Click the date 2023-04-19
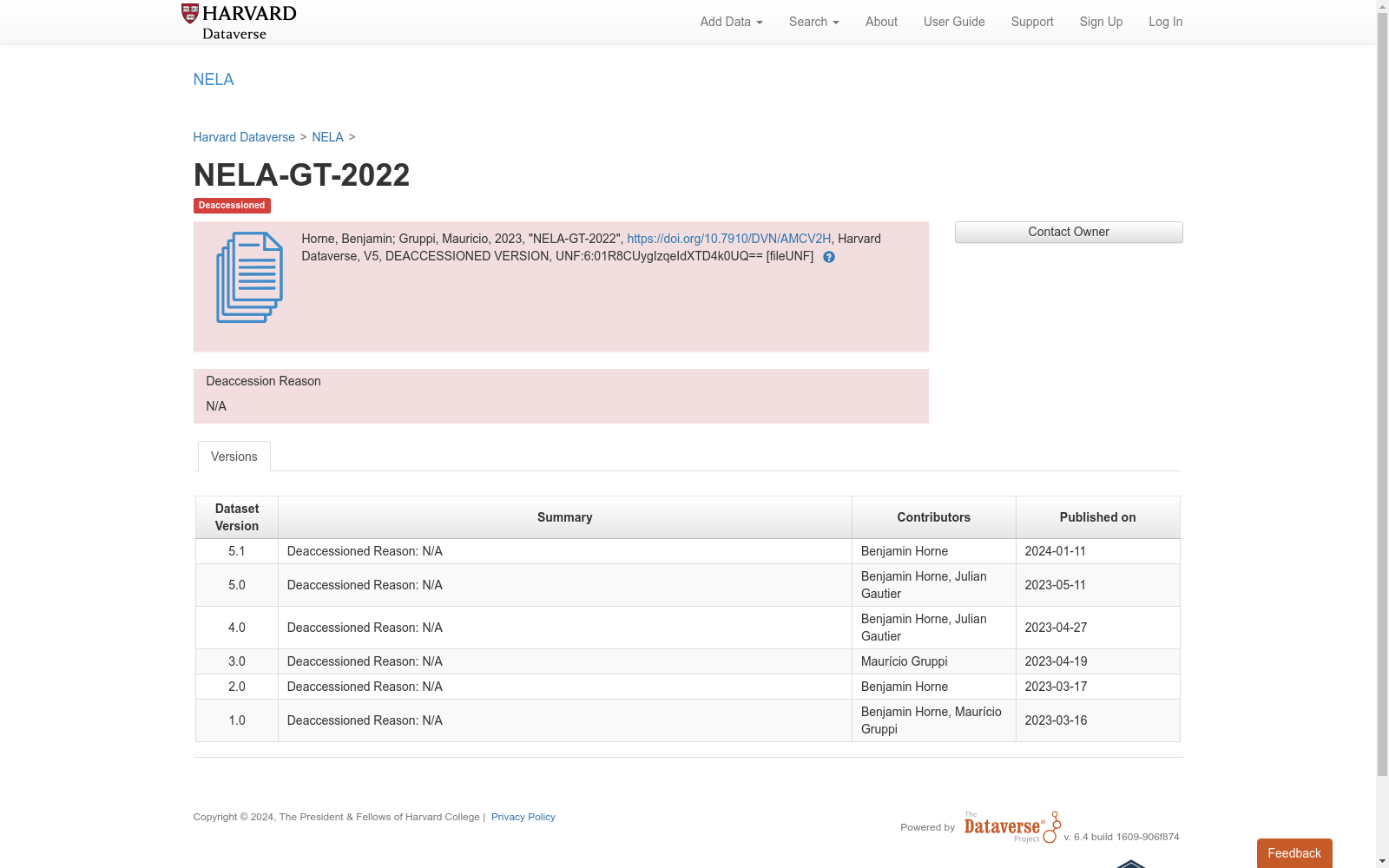 pyautogui.click(x=1056, y=661)
